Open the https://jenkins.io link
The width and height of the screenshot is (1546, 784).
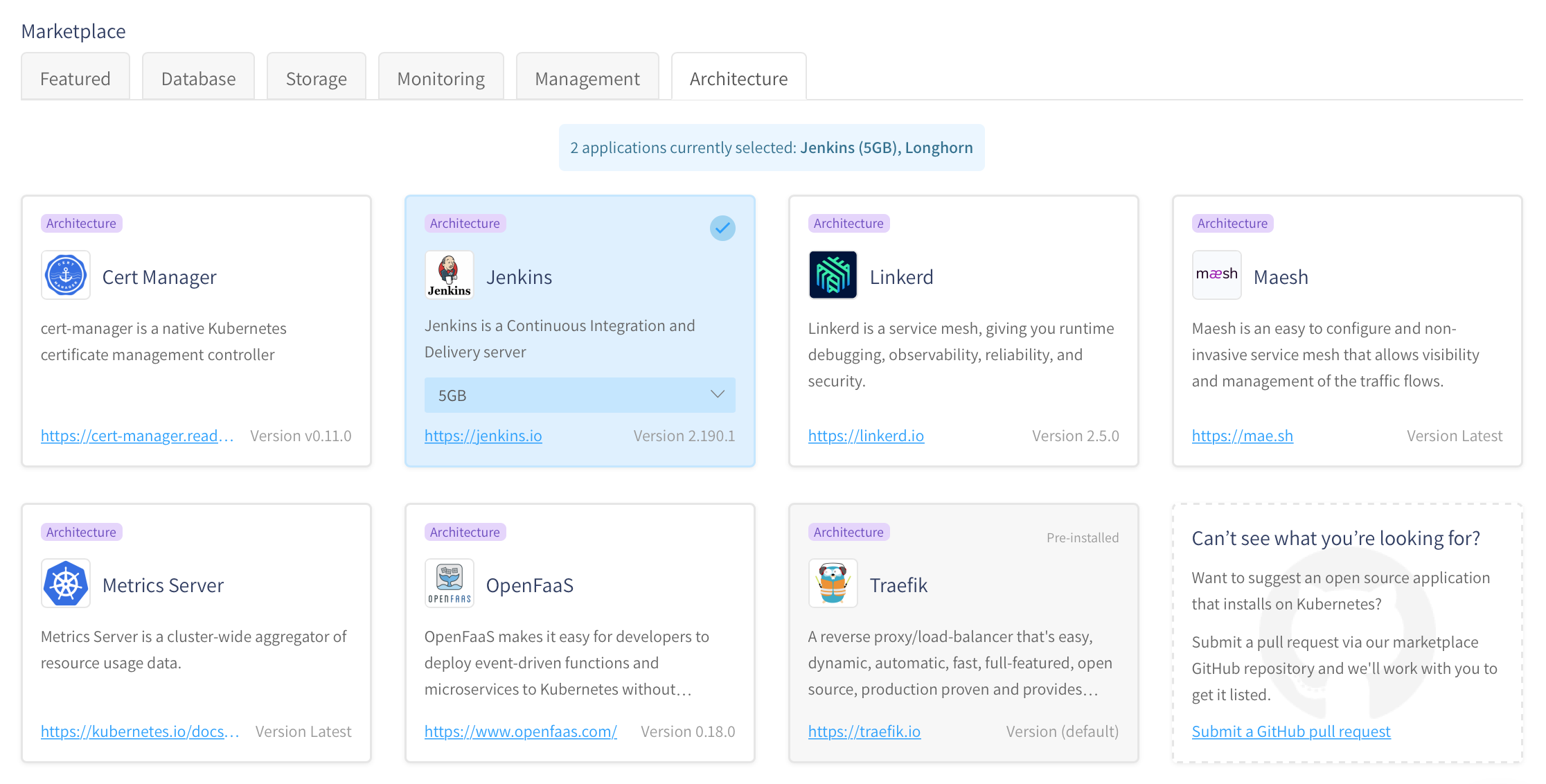point(483,436)
